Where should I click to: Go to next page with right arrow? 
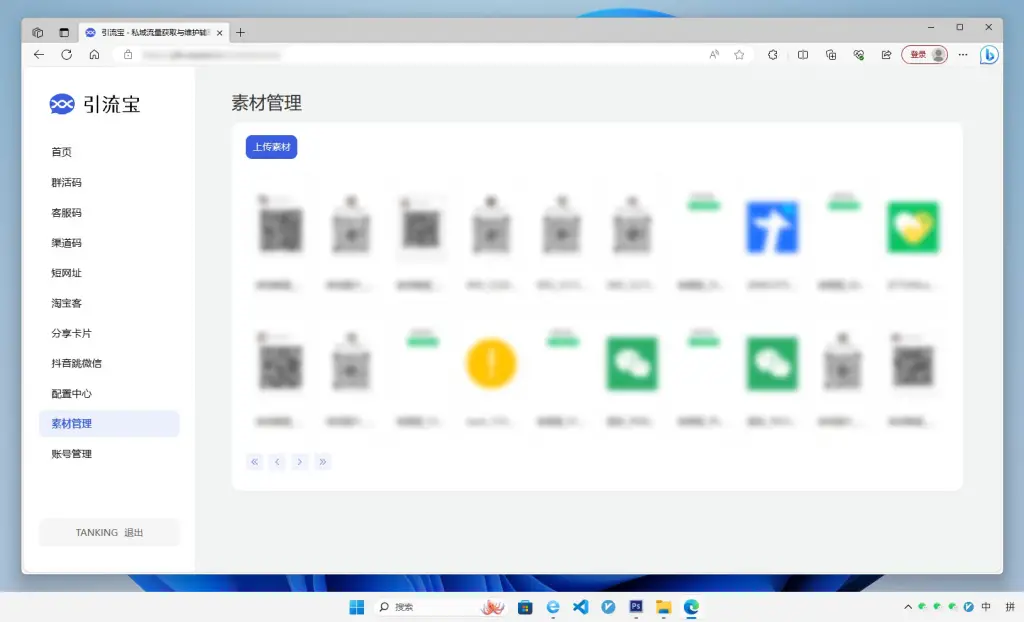[x=300, y=462]
